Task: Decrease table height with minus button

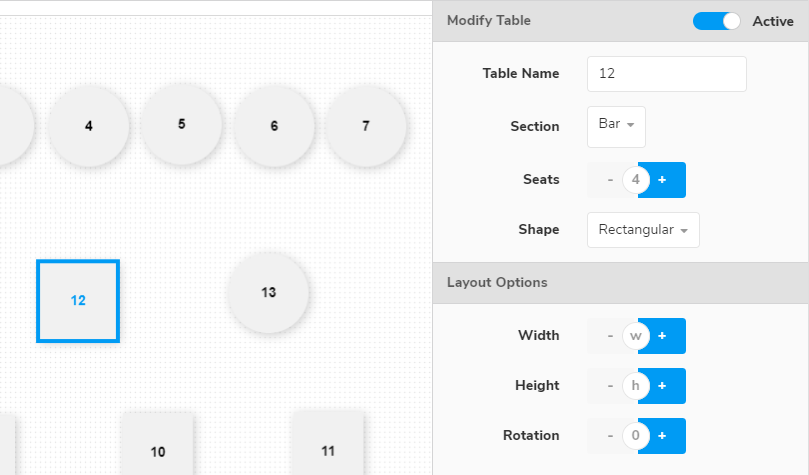Action: coord(609,386)
